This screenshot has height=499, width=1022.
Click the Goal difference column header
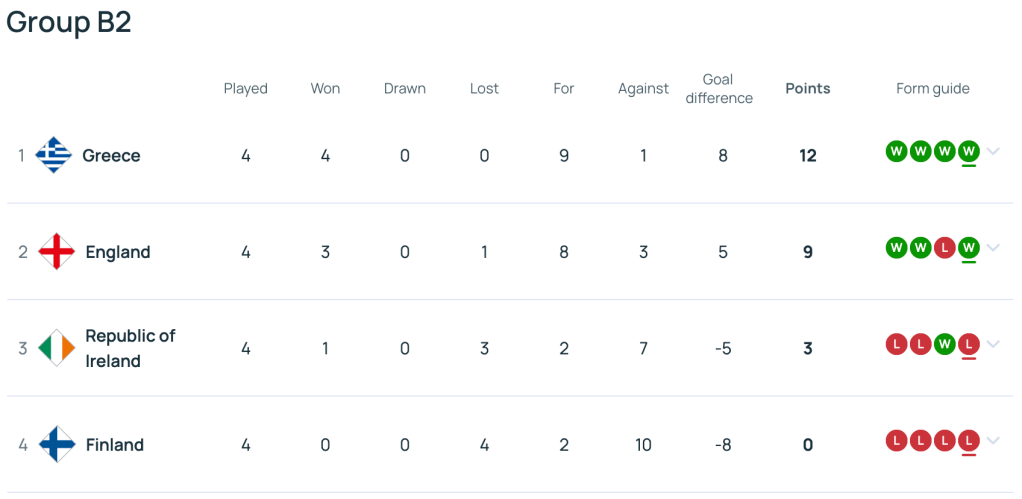[719, 88]
